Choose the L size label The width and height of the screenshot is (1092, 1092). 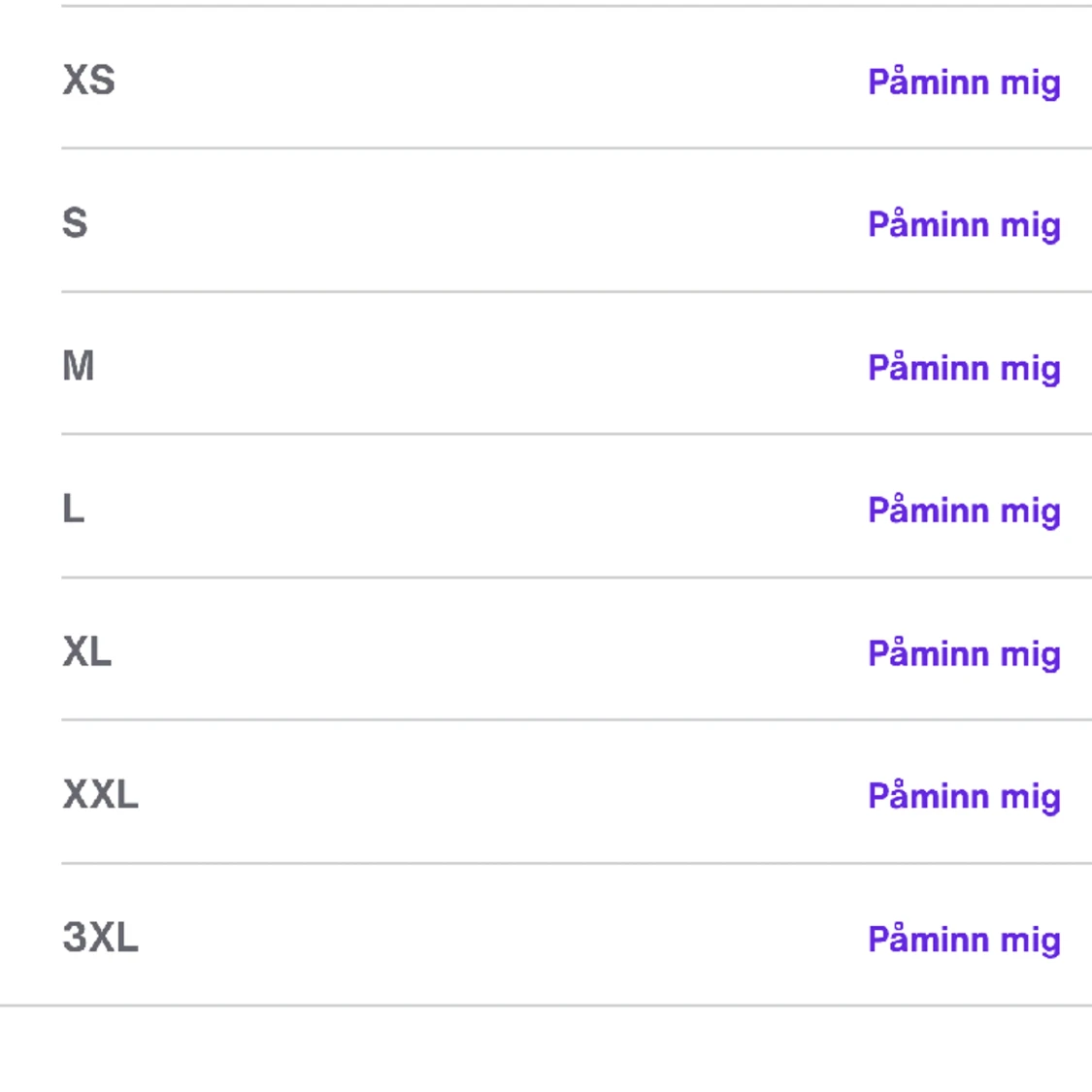click(73, 509)
